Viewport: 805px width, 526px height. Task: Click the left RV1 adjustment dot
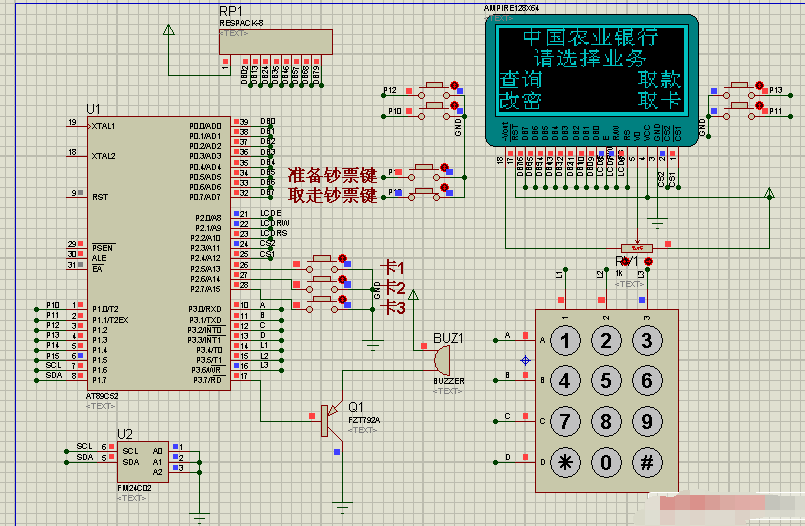pyautogui.click(x=625, y=262)
